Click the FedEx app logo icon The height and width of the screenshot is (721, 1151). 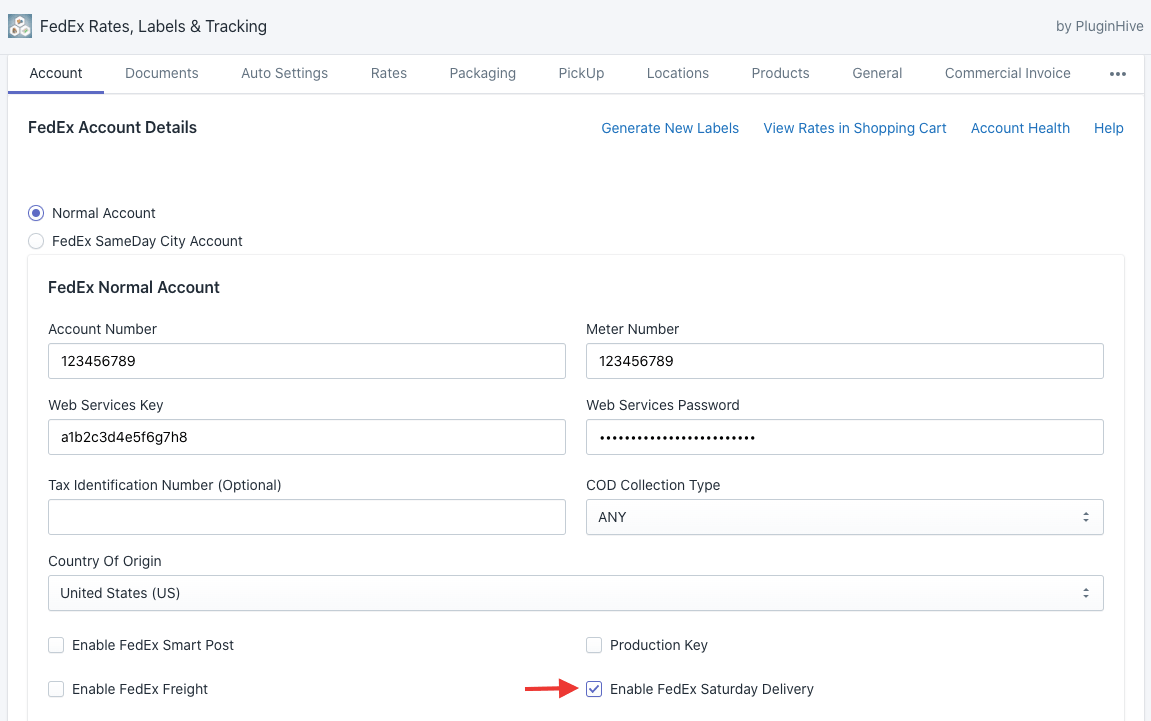point(19,26)
